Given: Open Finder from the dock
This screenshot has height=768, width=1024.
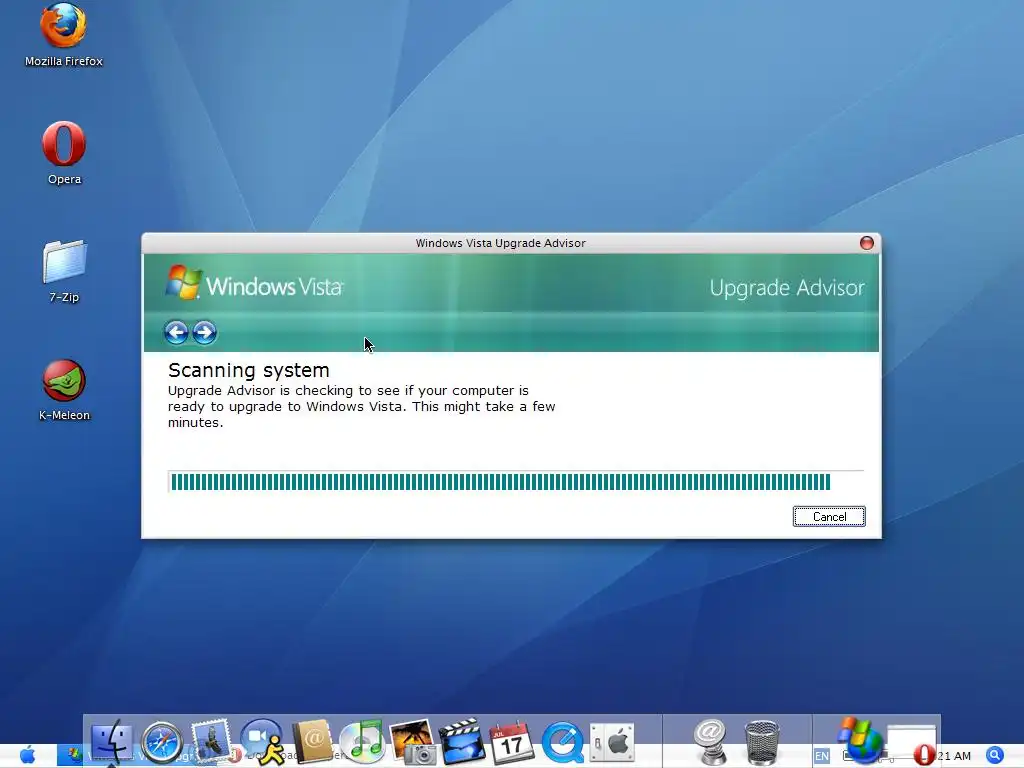Looking at the screenshot, I should (x=111, y=742).
